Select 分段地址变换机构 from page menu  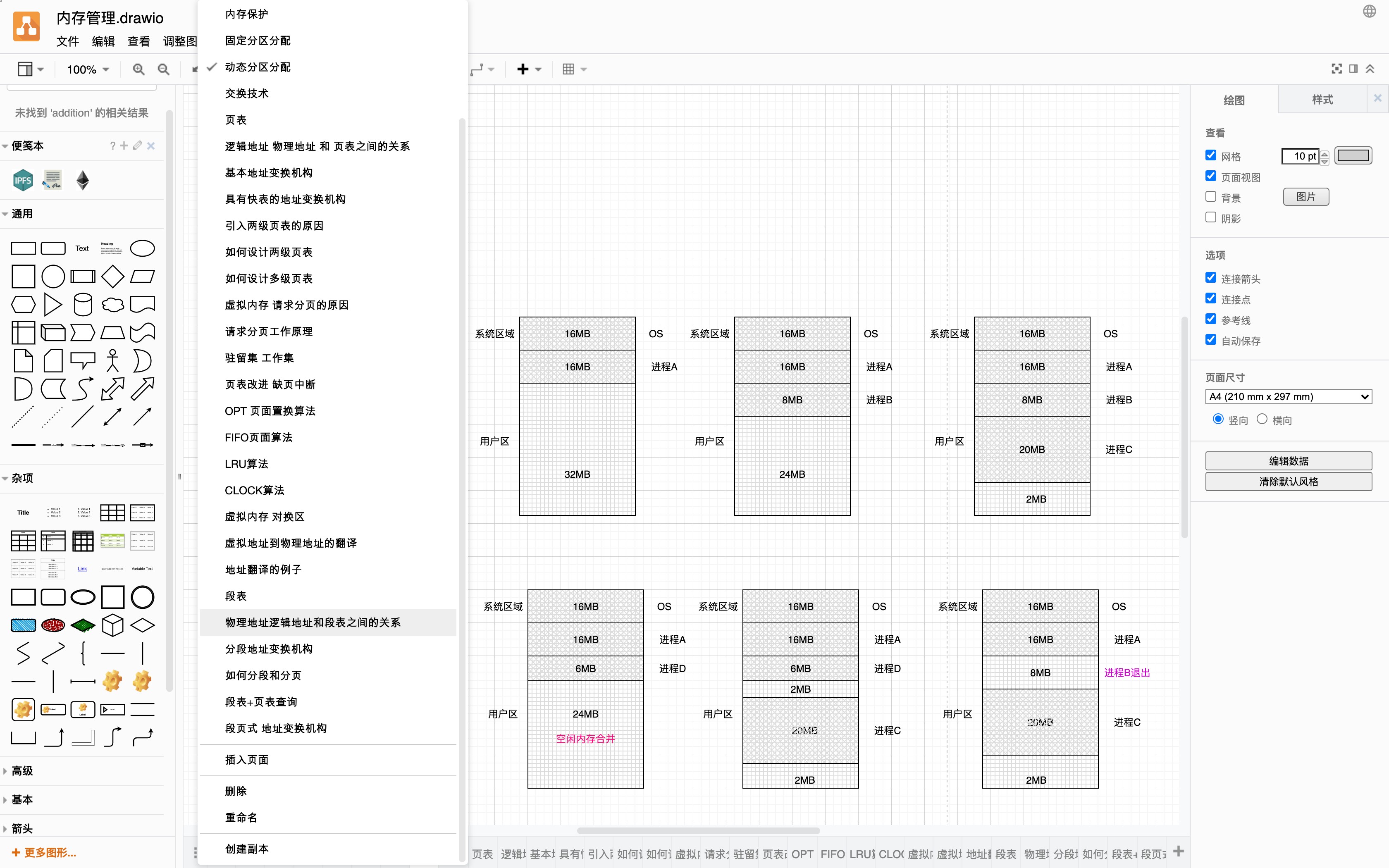pos(269,649)
